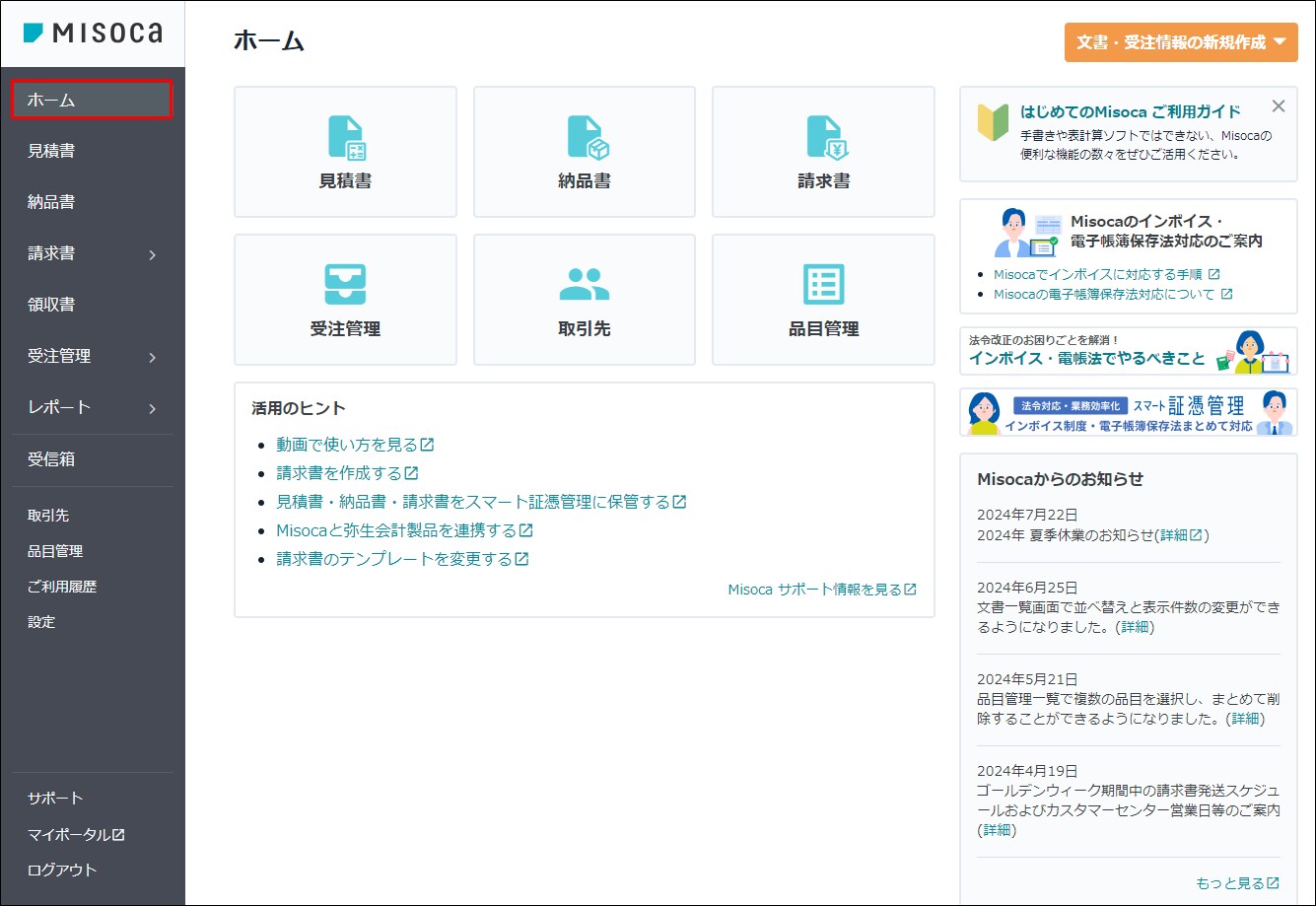Open Misocaの電子帳簿保存法対応について link
Screen dimensions: 1316x906
[1113, 294]
